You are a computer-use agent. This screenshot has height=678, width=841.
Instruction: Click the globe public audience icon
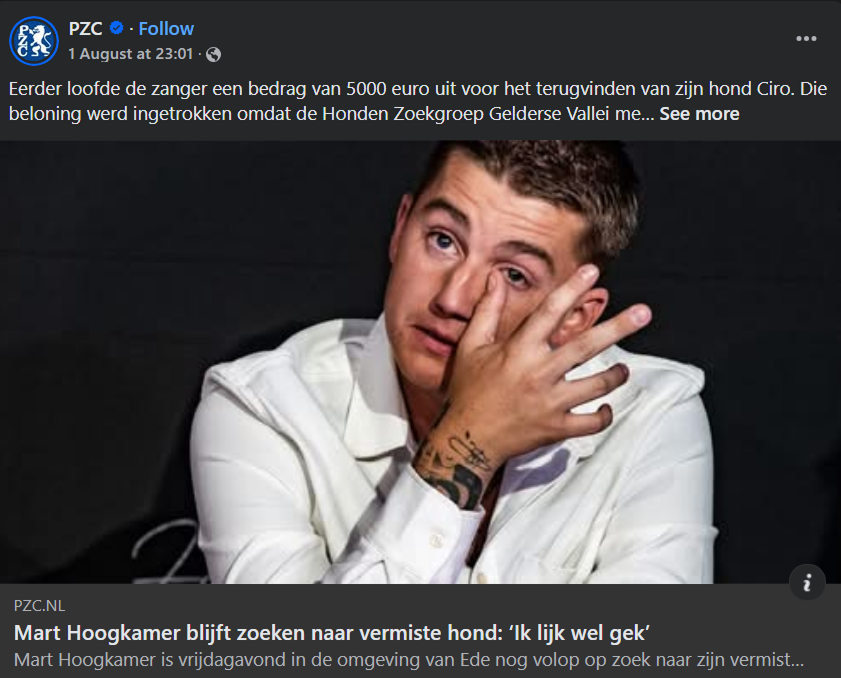pyautogui.click(x=213, y=54)
